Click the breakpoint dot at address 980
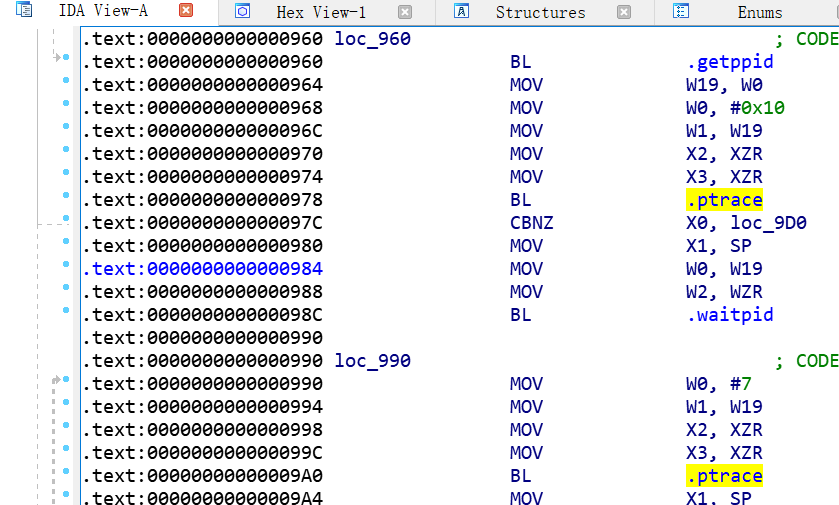839x505 pixels. (x=66, y=241)
